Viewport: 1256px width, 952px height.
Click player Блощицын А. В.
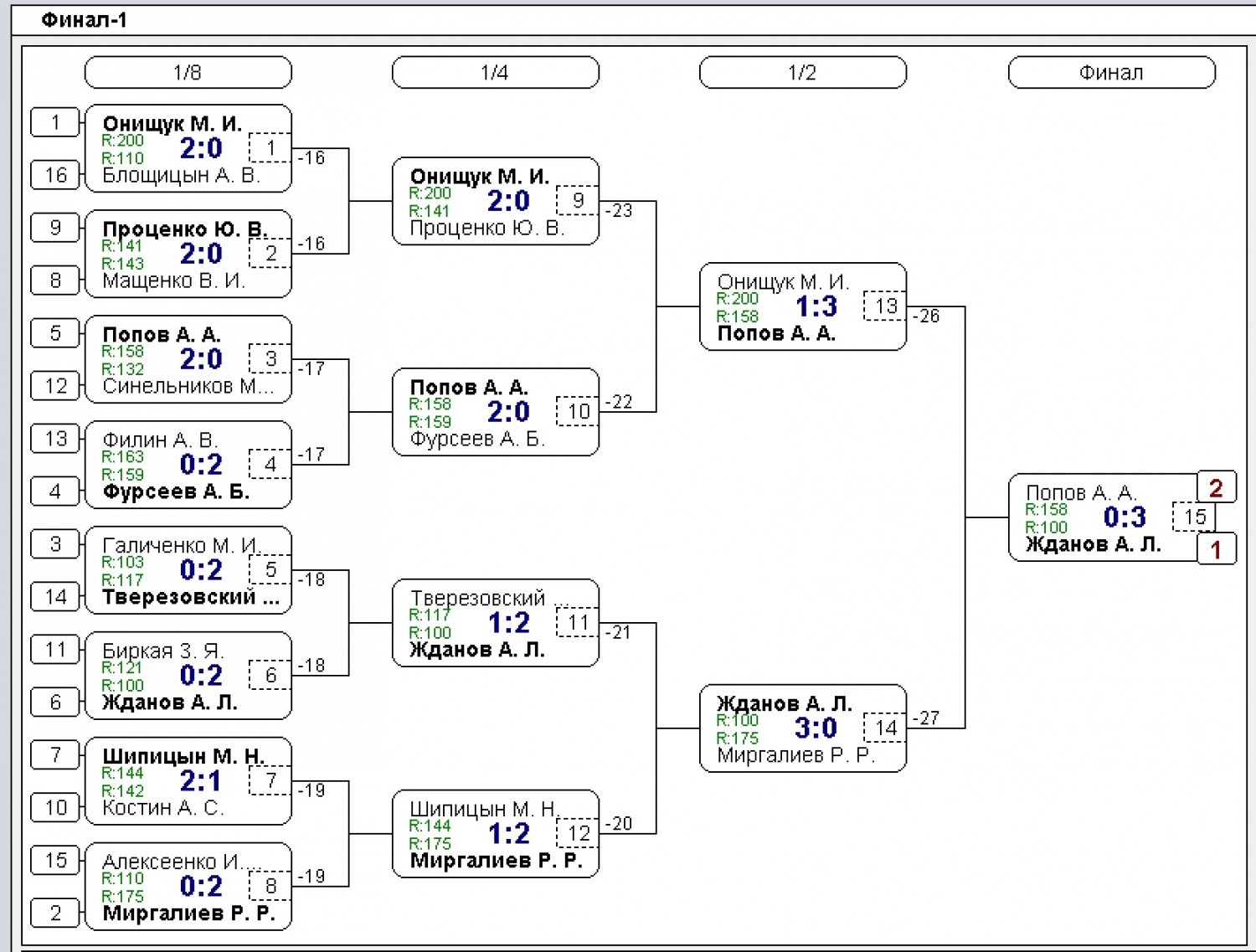point(181,175)
